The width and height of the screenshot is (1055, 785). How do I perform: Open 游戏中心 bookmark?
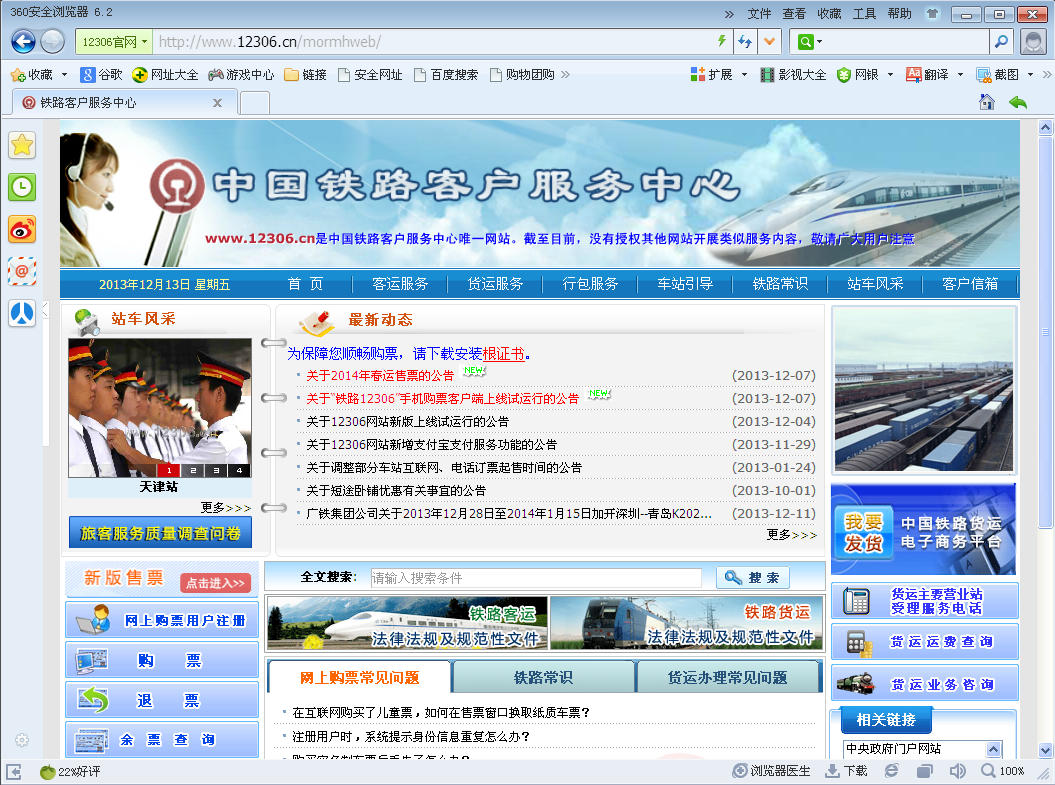pyautogui.click(x=241, y=75)
